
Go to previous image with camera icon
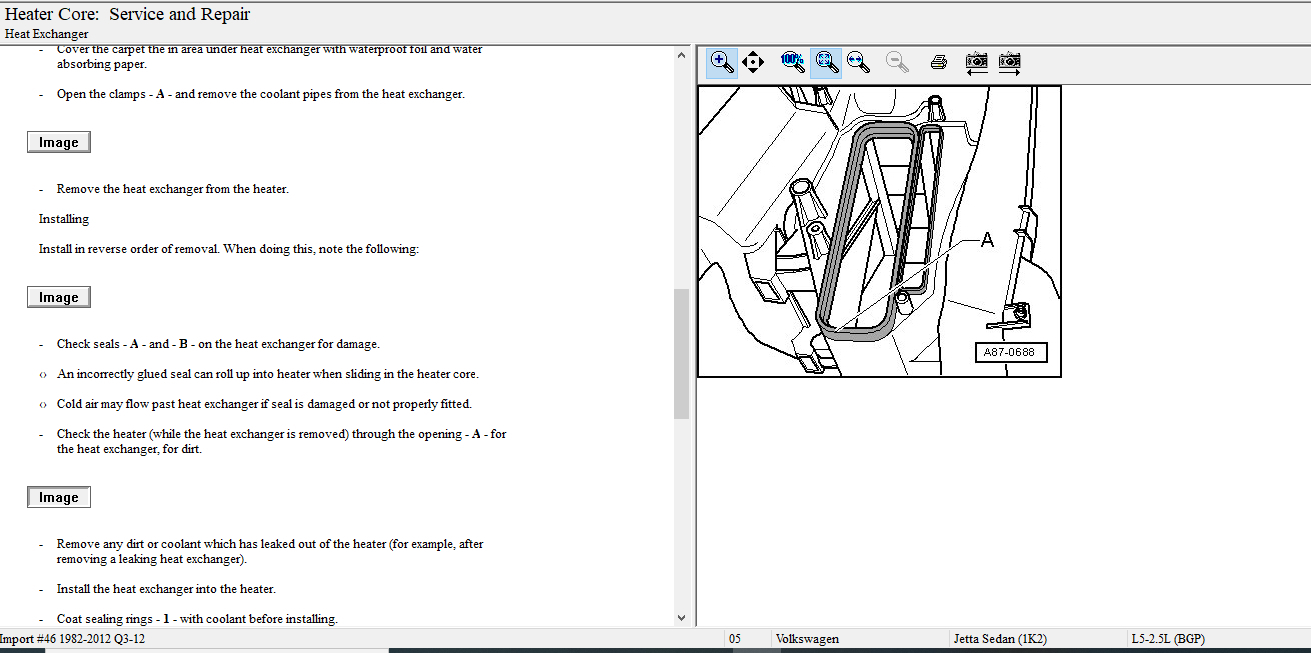coord(977,62)
